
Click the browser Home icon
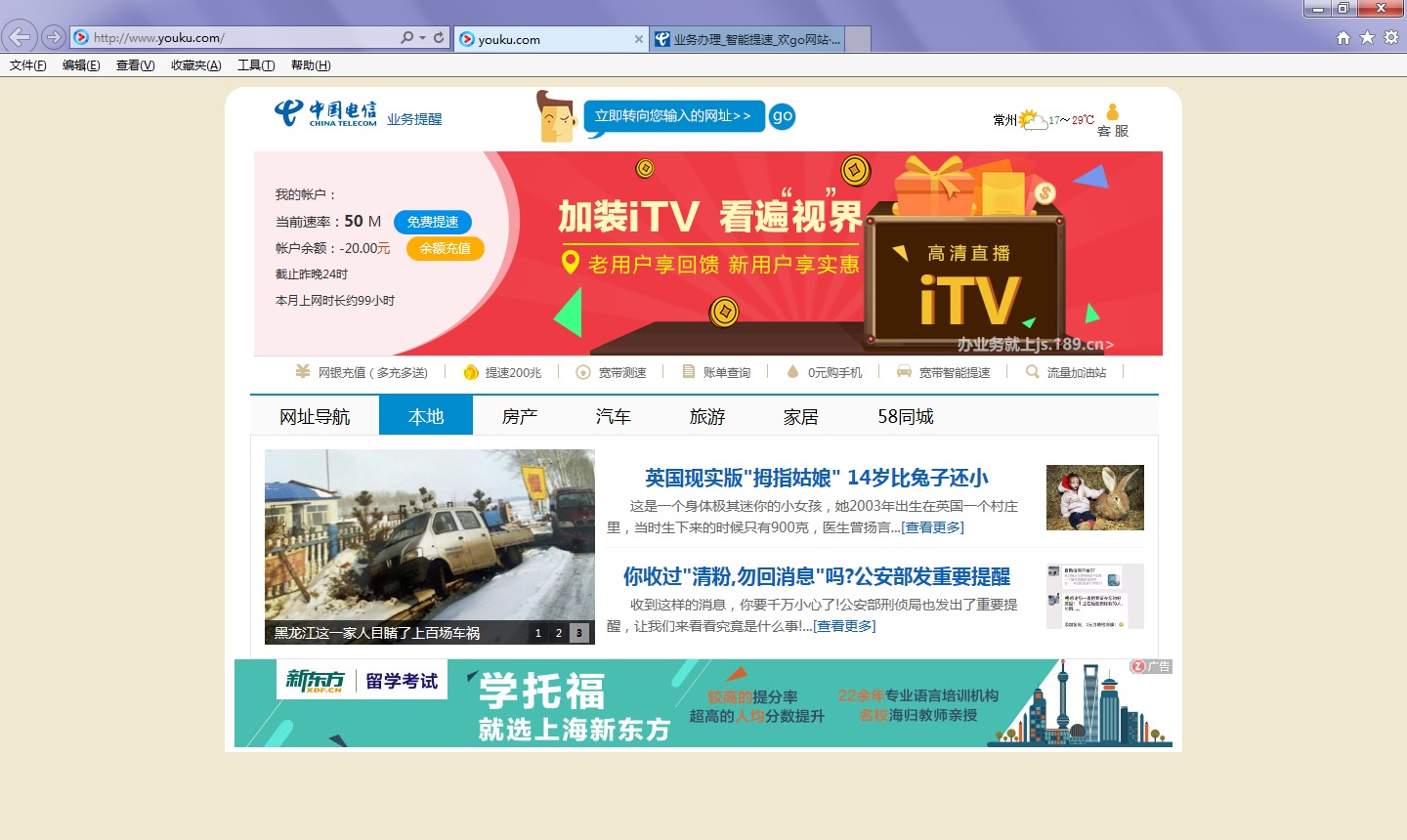pos(1343,37)
